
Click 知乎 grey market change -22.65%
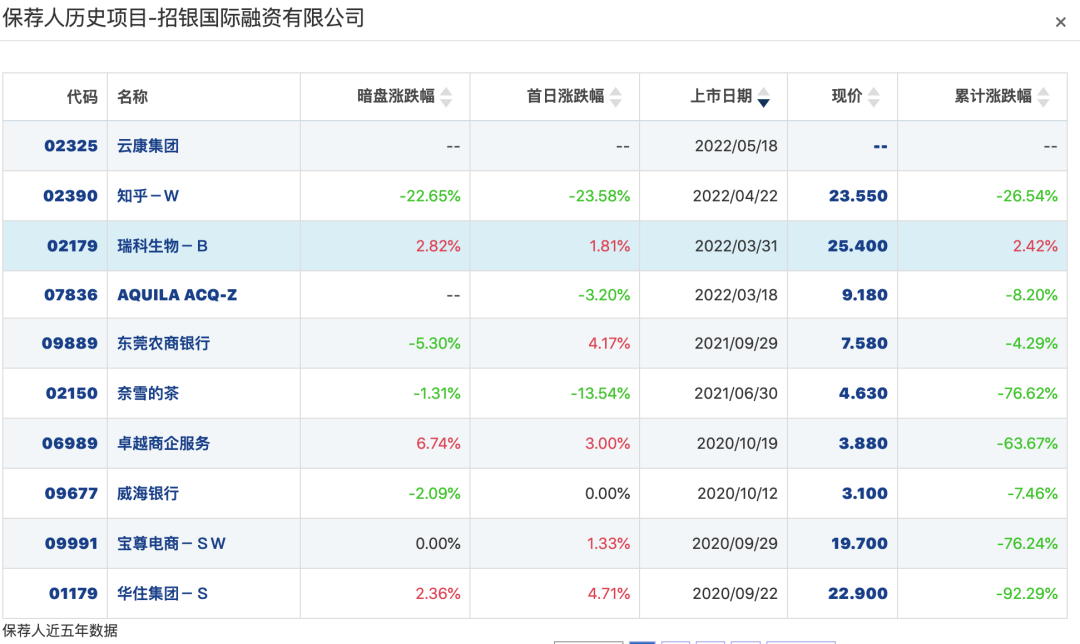[x=430, y=196]
